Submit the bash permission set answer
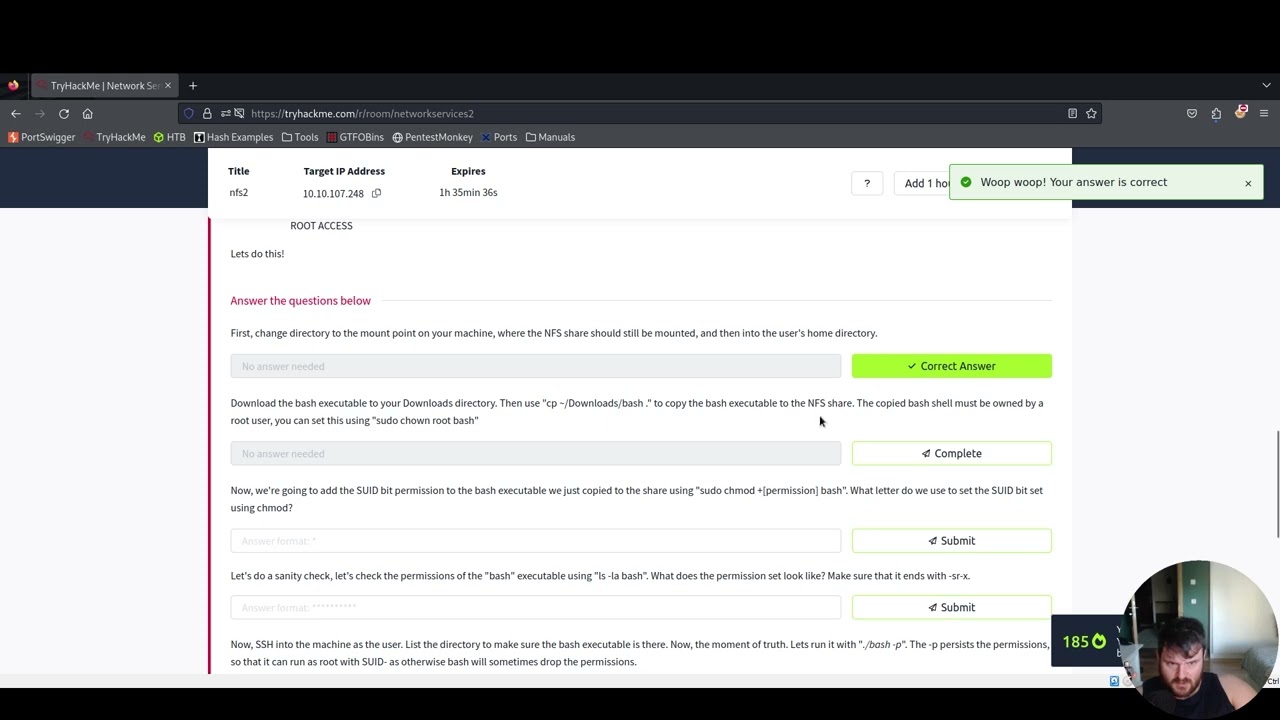1280x720 pixels. [x=952, y=608]
